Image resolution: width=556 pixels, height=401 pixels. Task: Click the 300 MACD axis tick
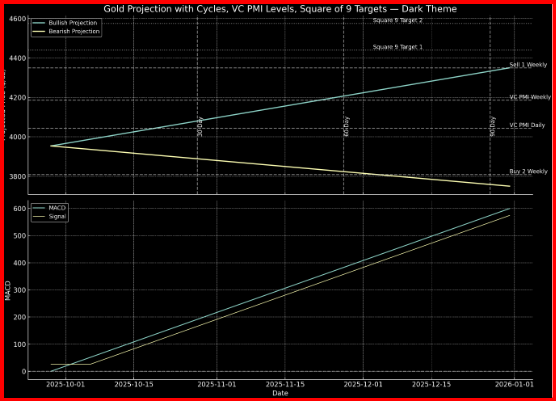[20, 290]
